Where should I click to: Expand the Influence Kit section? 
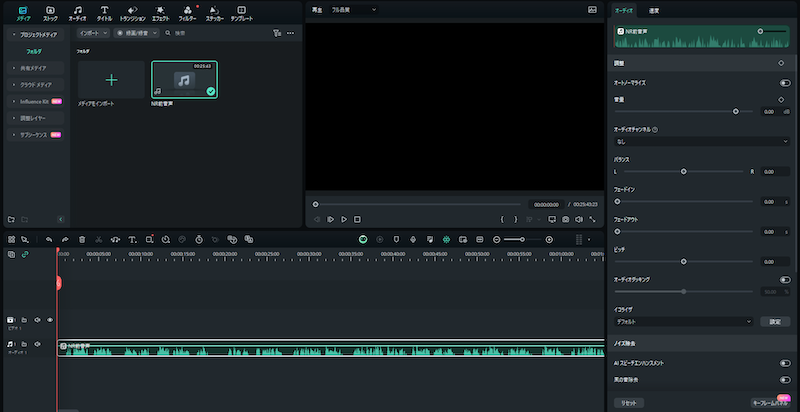coord(35,101)
